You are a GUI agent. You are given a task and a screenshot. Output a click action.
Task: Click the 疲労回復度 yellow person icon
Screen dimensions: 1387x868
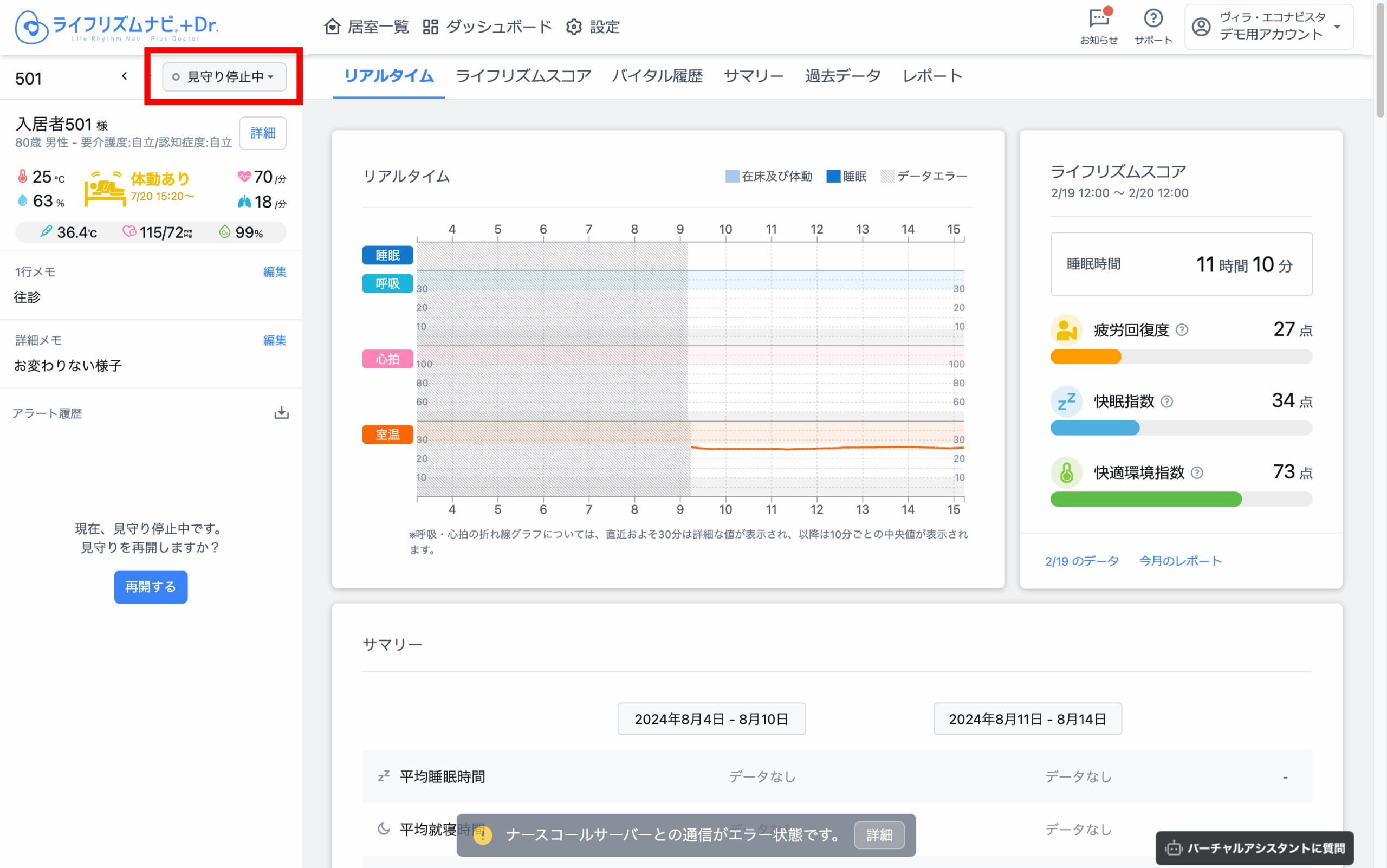1066,330
